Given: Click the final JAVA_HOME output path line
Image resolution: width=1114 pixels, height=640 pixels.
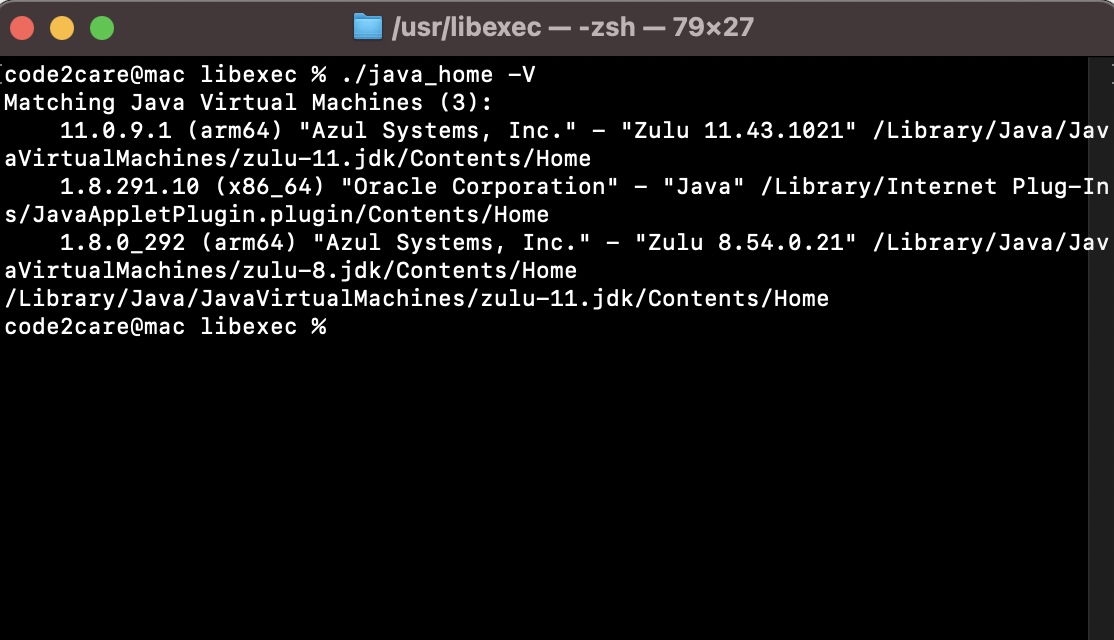Looking at the screenshot, I should pyautogui.click(x=415, y=298).
